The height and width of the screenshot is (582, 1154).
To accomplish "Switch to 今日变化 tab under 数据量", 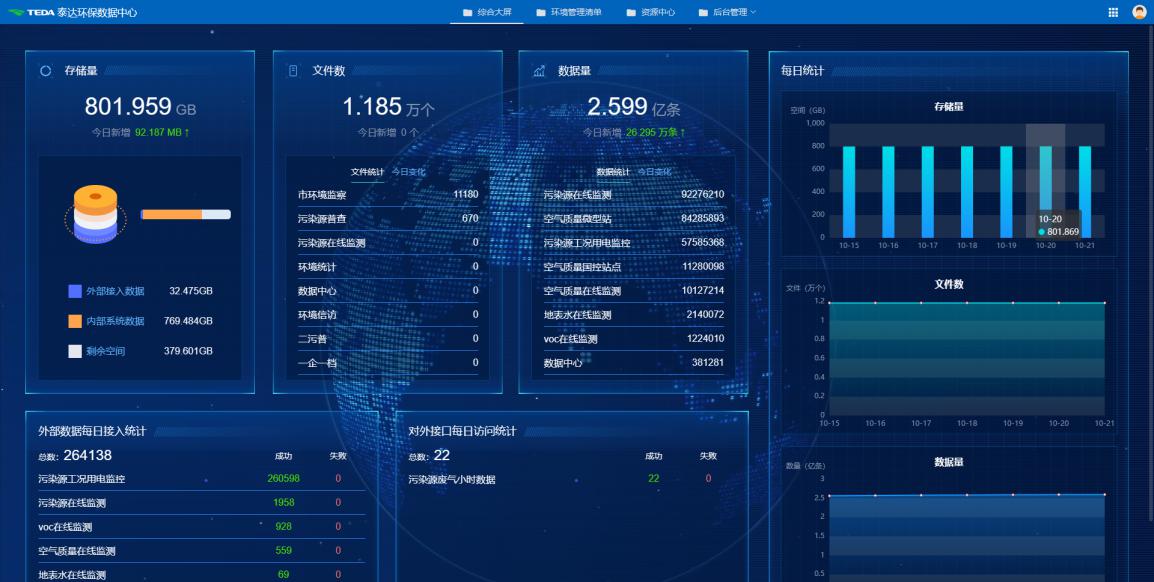I will (x=655, y=172).
